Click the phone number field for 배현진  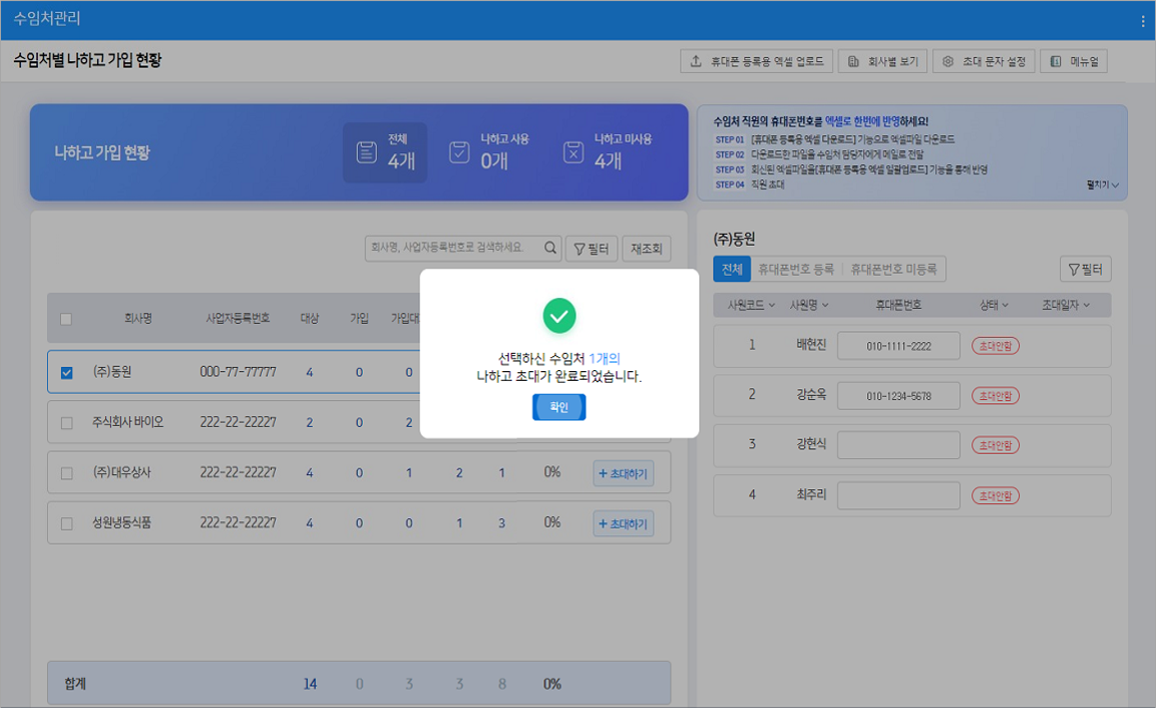(899, 346)
